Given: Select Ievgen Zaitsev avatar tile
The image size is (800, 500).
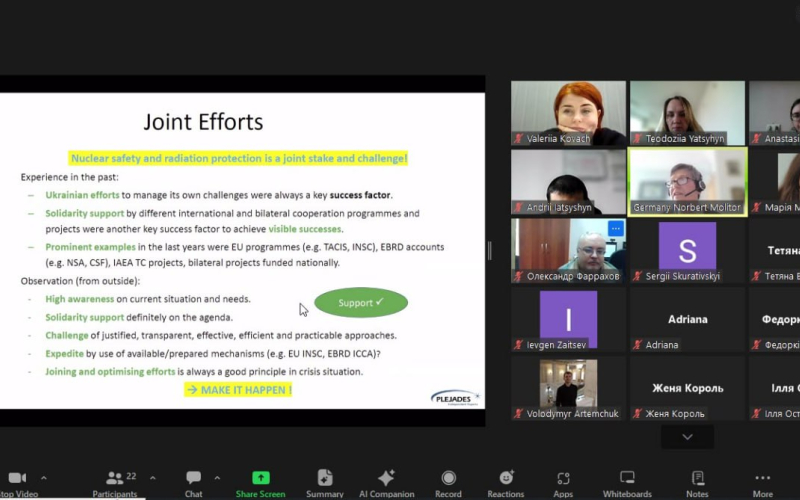Looking at the screenshot, I should (x=568, y=319).
